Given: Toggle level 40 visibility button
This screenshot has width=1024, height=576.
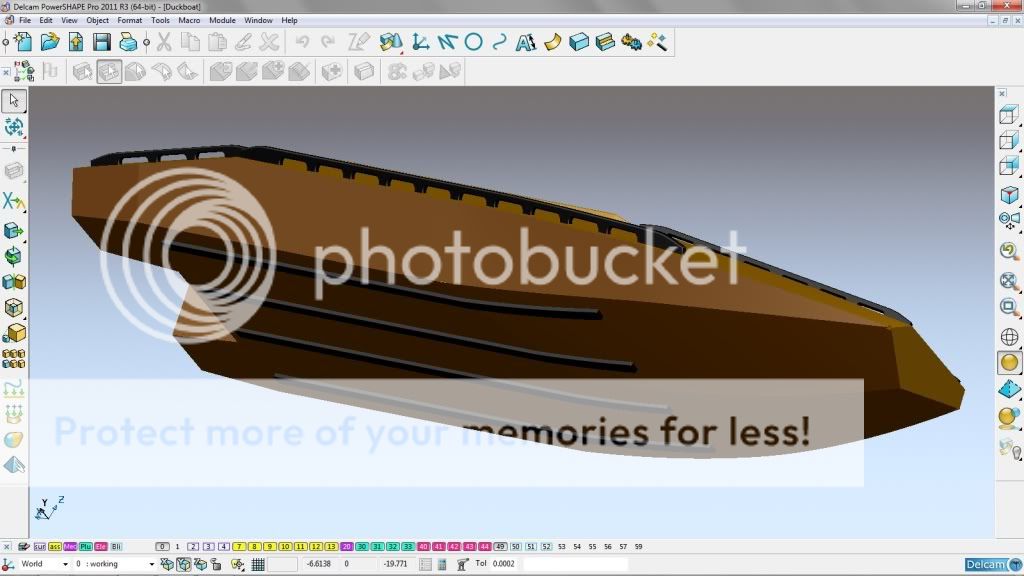Looking at the screenshot, I should click(x=423, y=547).
